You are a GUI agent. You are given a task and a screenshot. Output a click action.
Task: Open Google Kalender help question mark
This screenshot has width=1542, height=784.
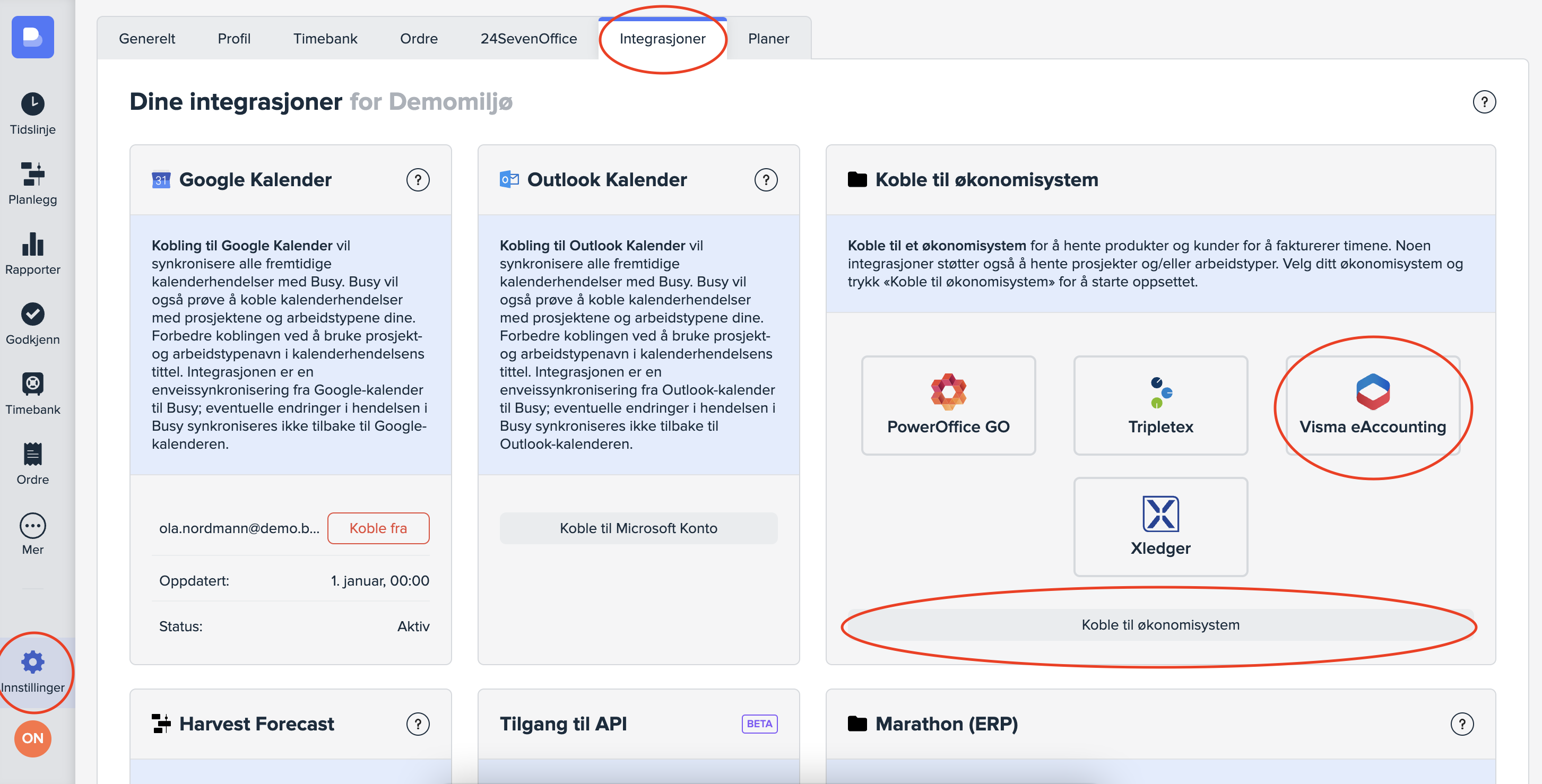pyautogui.click(x=418, y=179)
